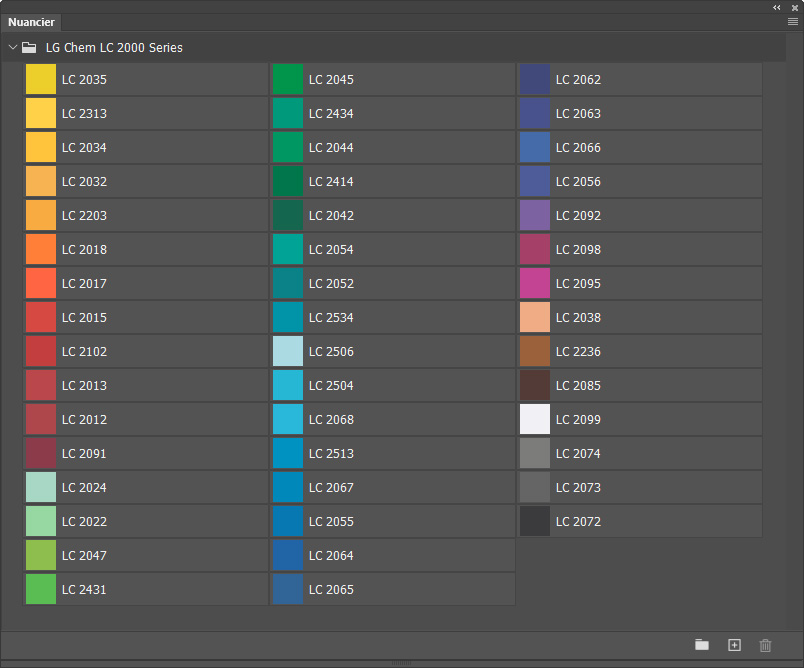Choose the navy LC 2062 swatch
804x668 pixels.
pos(535,79)
